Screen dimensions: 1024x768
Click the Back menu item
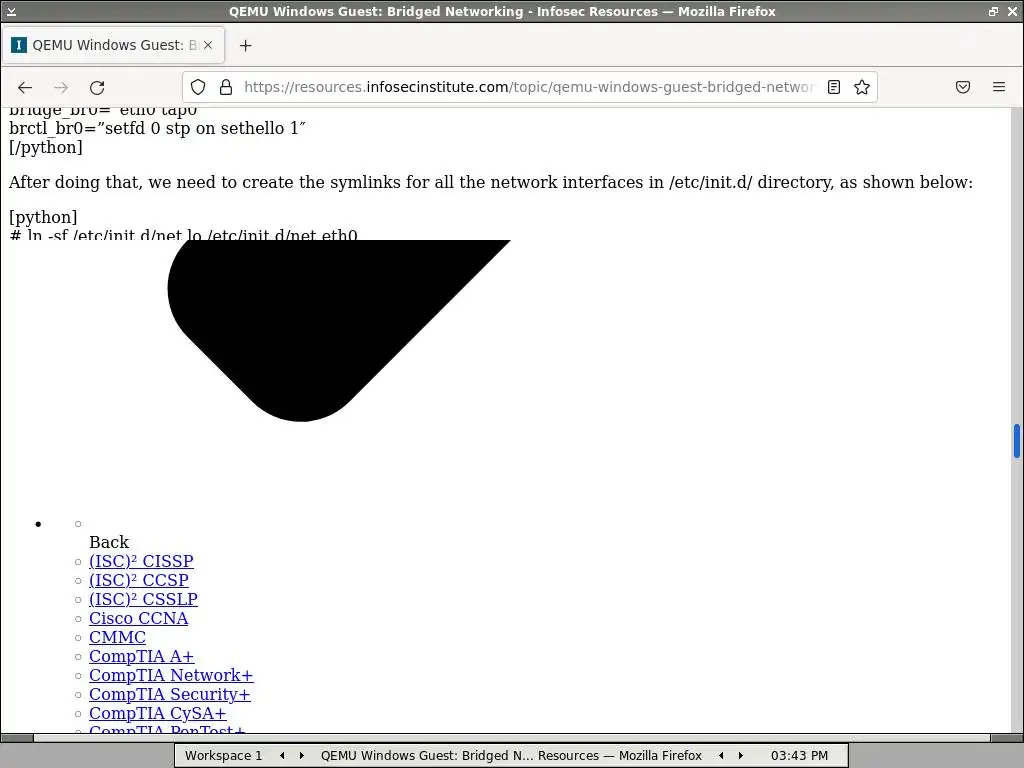click(109, 542)
